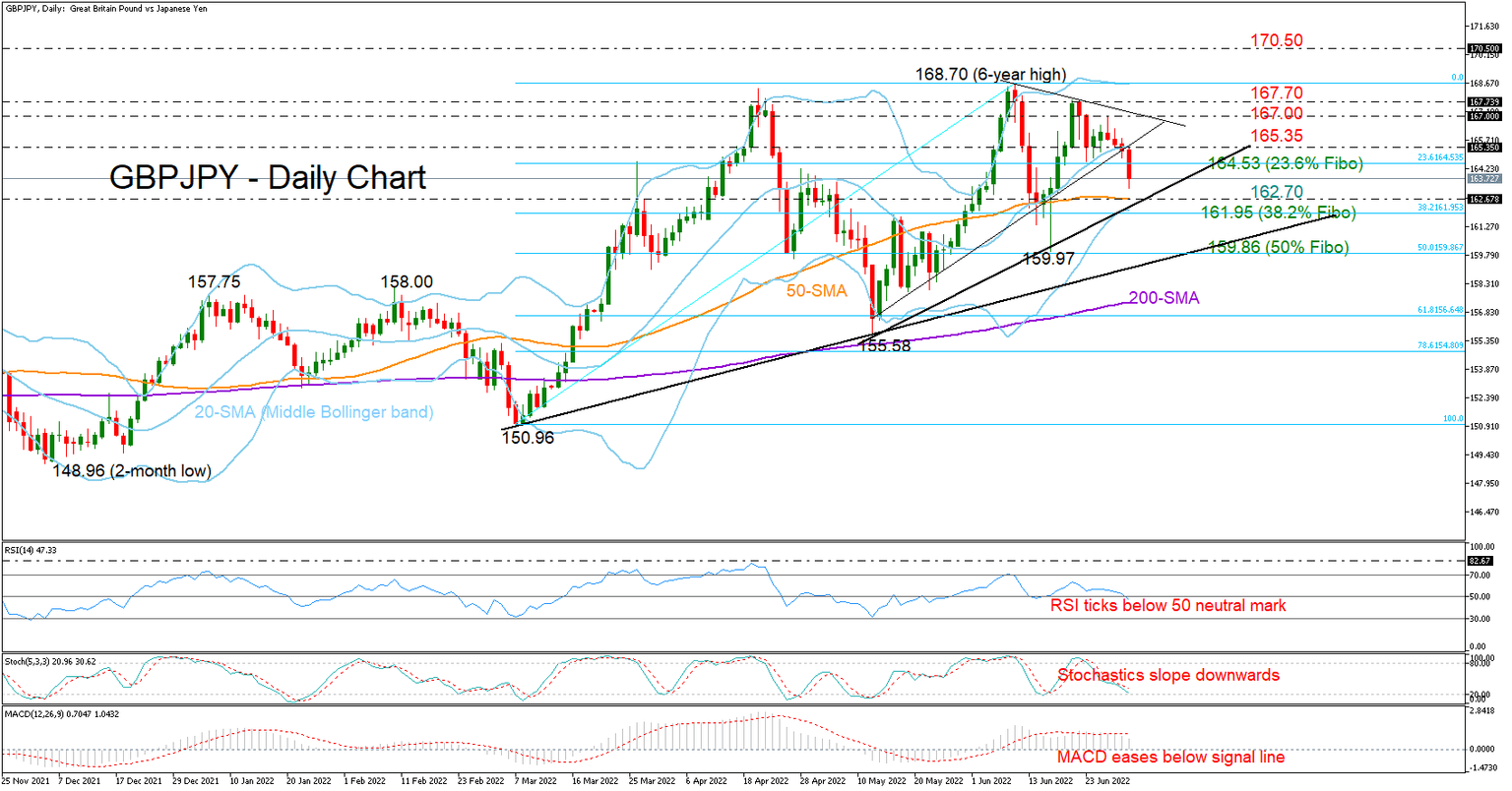The image size is (1512, 791).
Task: Select the 161.95 38.2% Fibo level label
Action: pyautogui.click(x=1278, y=213)
